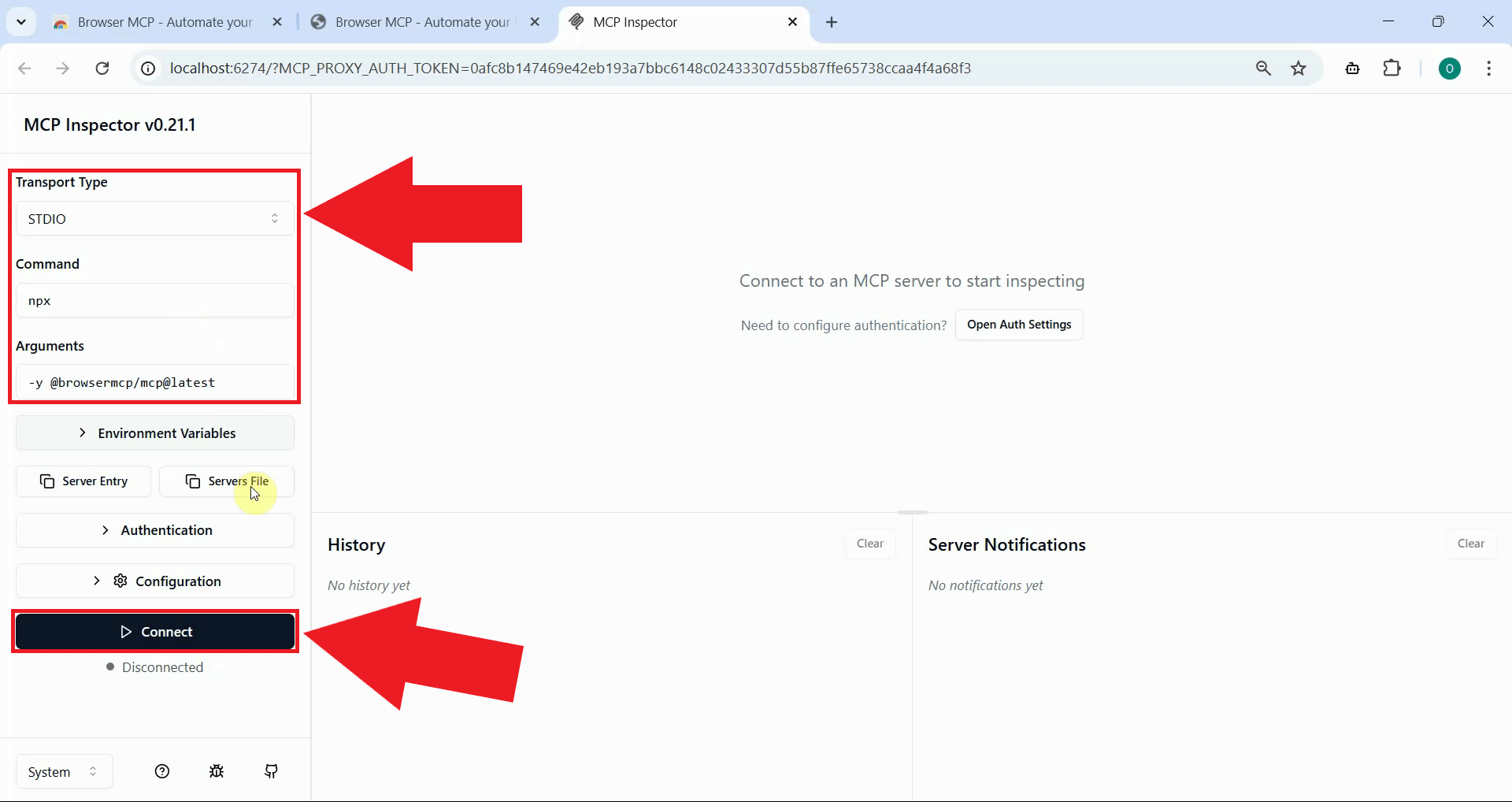Open the GitHub repository icon at bottom

(x=271, y=771)
